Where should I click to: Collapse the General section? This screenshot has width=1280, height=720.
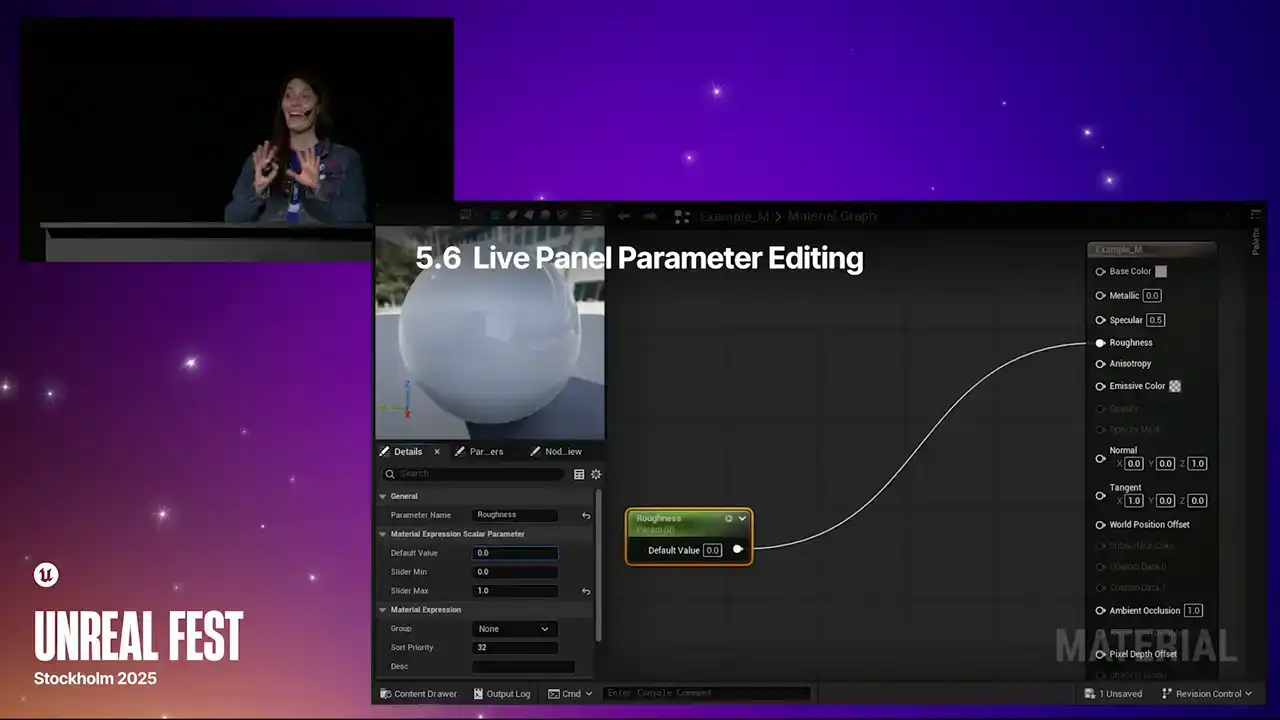[382, 496]
